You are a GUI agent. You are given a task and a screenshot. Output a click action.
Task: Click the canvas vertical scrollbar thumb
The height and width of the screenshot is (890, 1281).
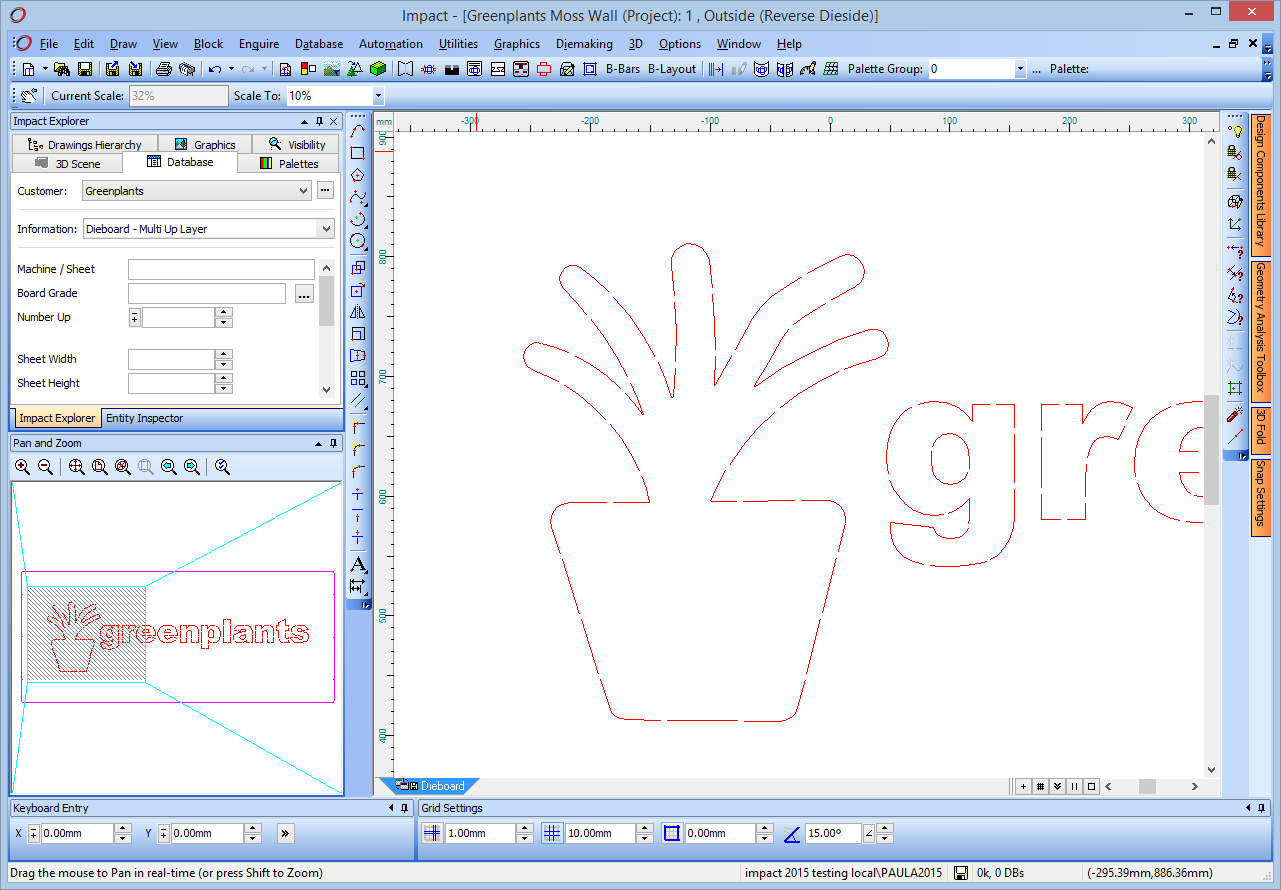1212,450
